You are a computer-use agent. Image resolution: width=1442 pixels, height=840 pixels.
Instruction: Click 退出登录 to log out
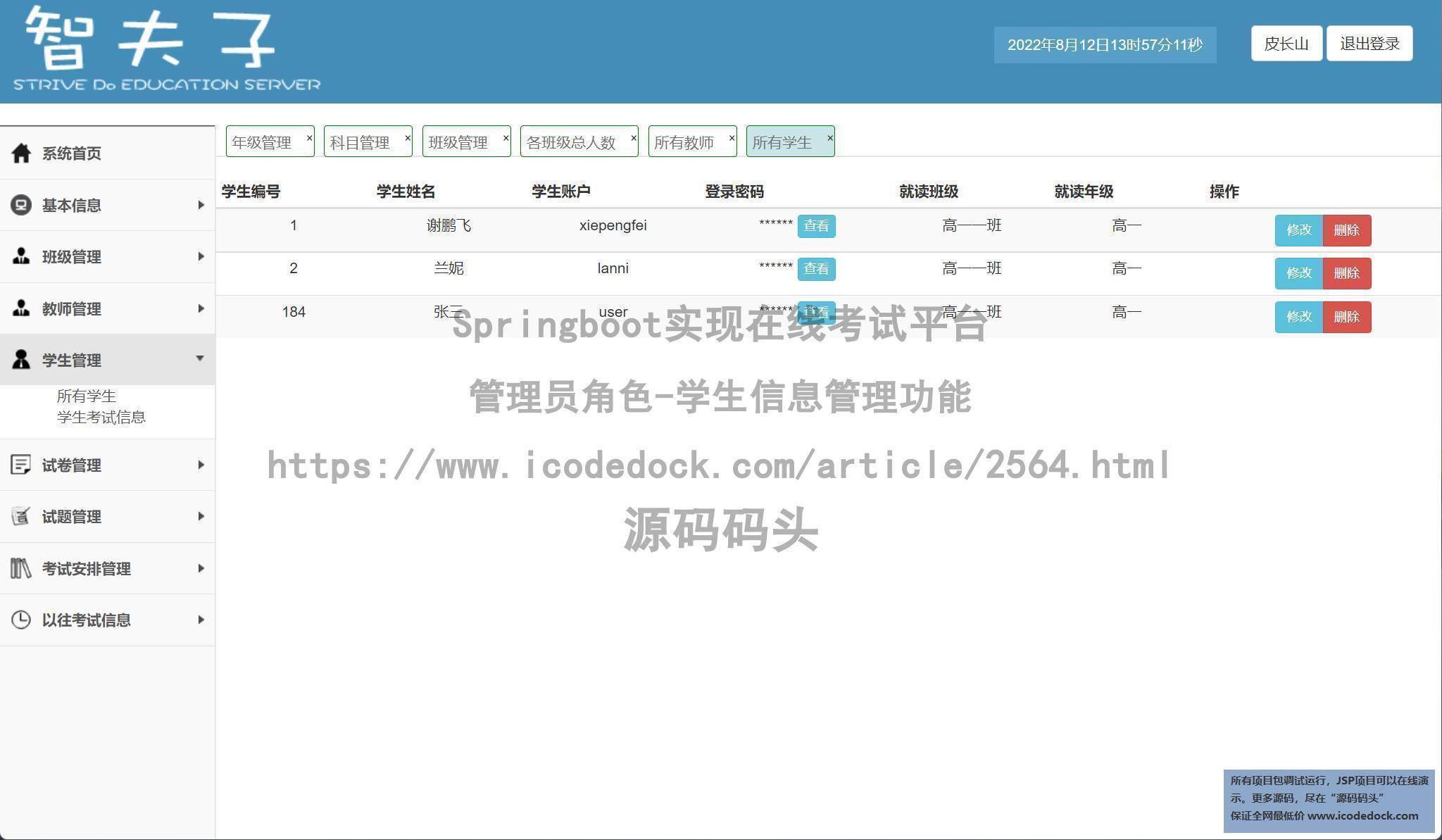pyautogui.click(x=1369, y=44)
